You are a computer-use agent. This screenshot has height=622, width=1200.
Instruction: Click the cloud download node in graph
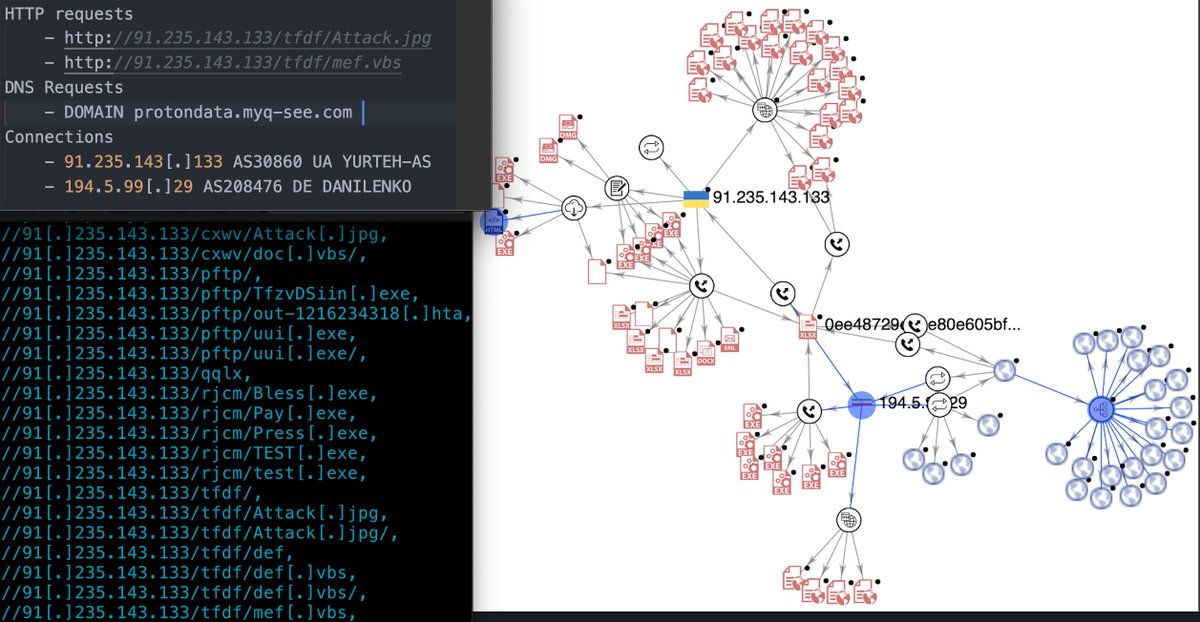pos(574,208)
